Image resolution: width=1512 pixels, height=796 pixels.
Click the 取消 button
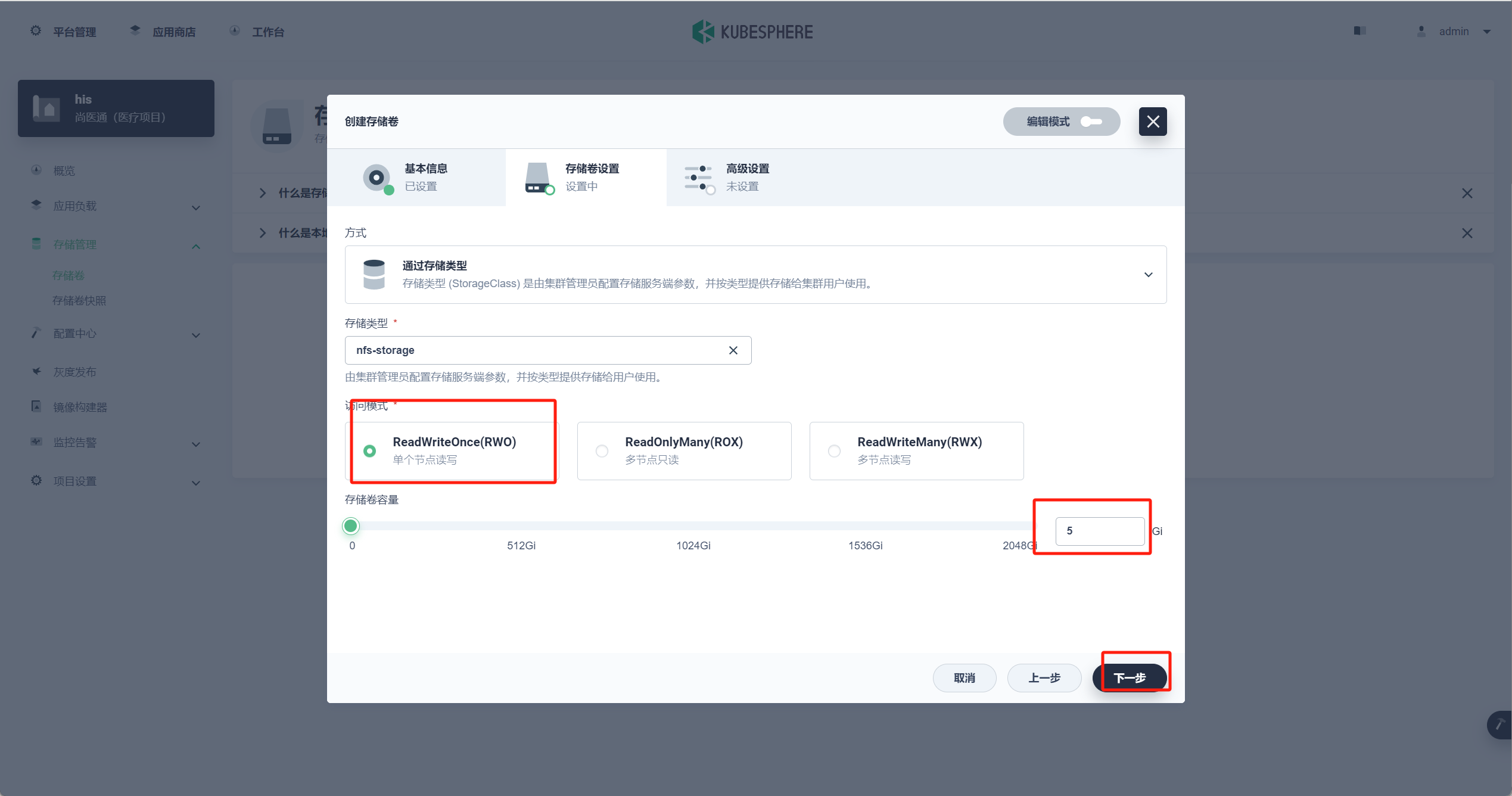(x=965, y=678)
